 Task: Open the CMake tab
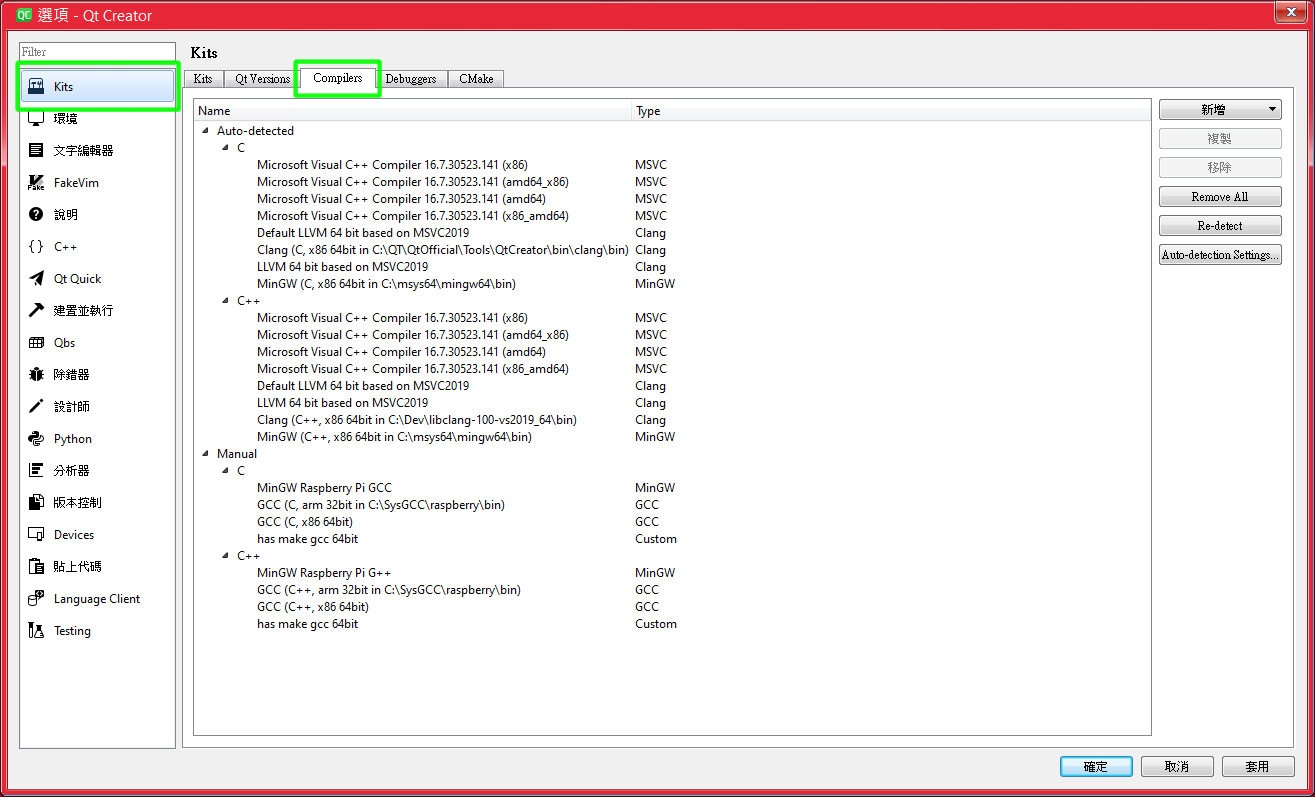476,79
